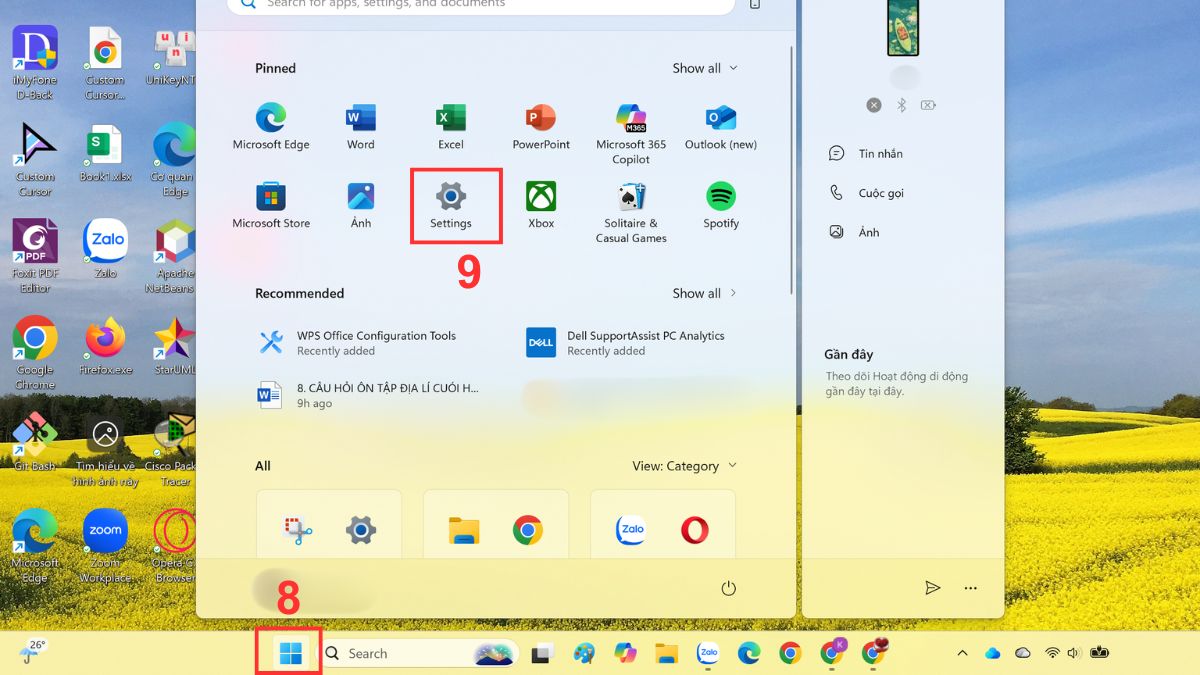Launch the pinned Xbox app
The image size is (1200, 675).
[541, 205]
